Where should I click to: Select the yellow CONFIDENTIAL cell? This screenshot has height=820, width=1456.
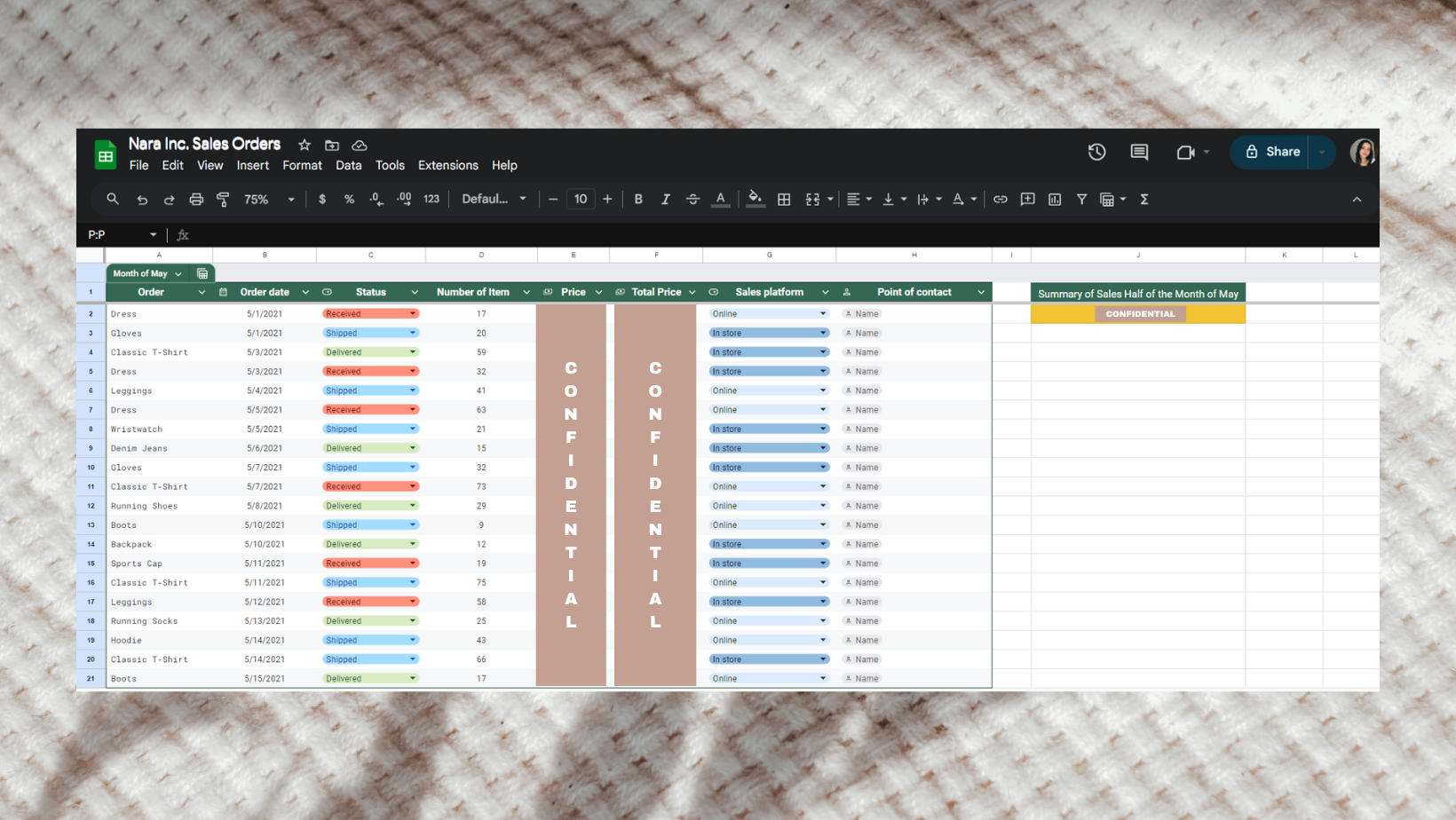coord(1138,314)
